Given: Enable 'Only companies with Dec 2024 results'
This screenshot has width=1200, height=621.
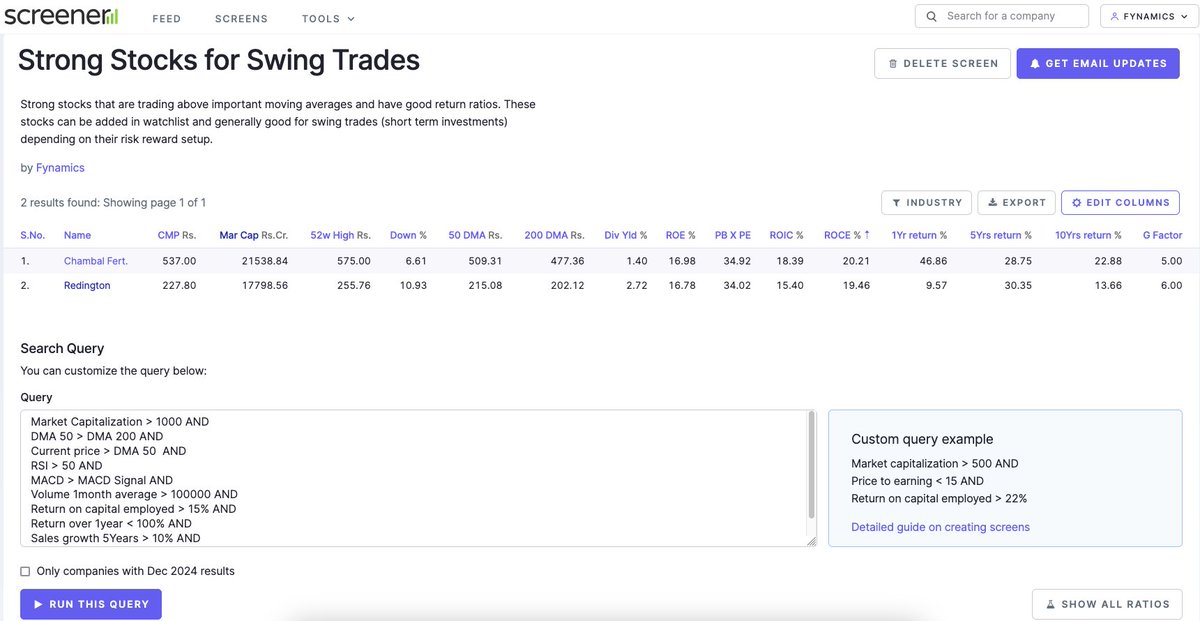Looking at the screenshot, I should point(25,570).
